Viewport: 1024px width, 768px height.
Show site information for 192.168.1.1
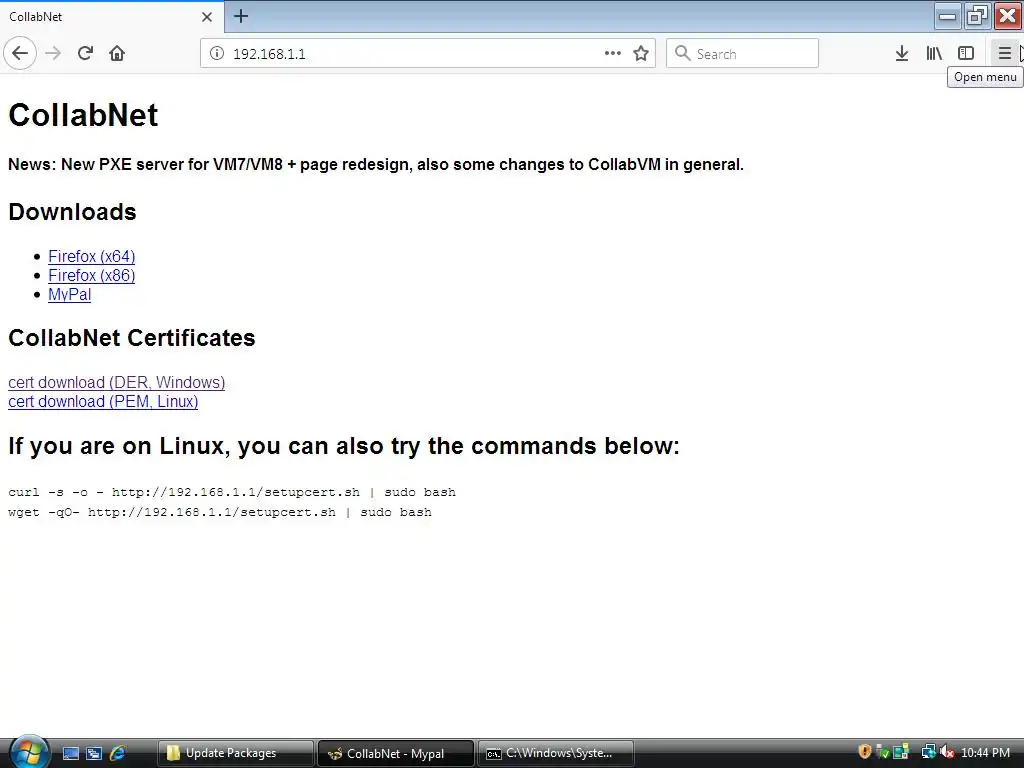click(217, 54)
